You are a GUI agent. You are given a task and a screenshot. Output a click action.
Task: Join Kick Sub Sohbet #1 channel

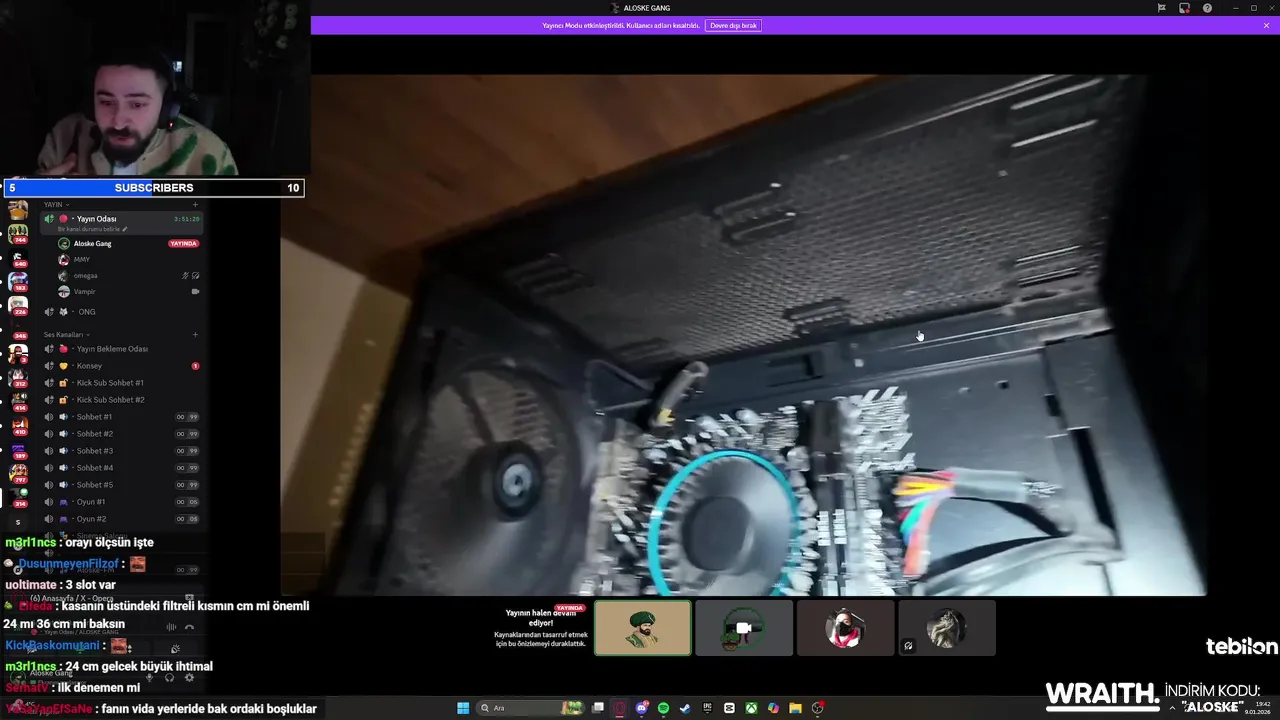pos(121,383)
